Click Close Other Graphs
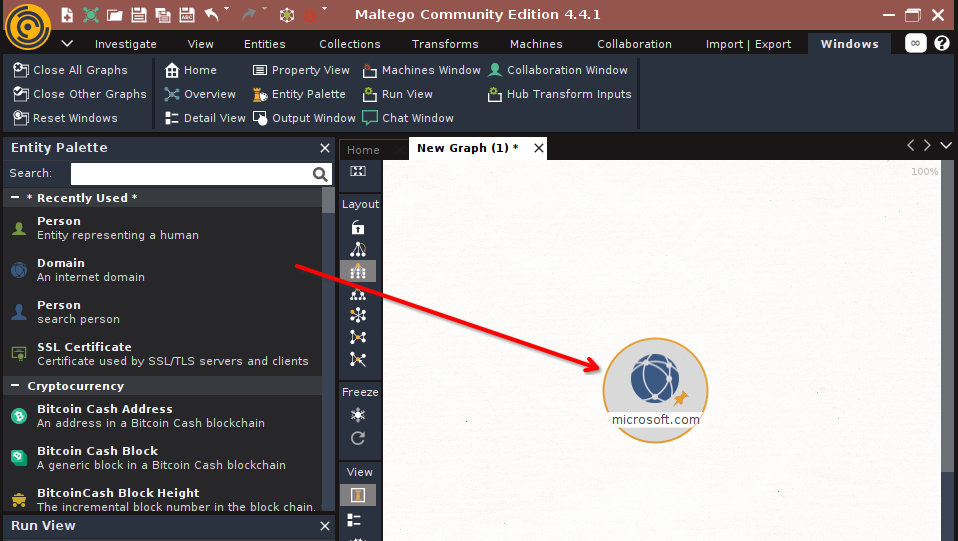This screenshot has height=541, width=958. [x=79, y=94]
